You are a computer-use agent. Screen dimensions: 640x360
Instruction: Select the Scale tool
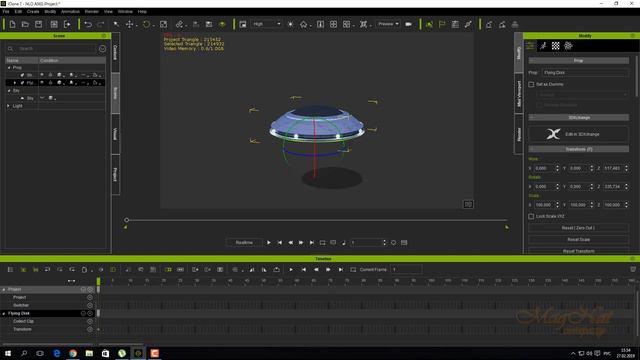163,24
